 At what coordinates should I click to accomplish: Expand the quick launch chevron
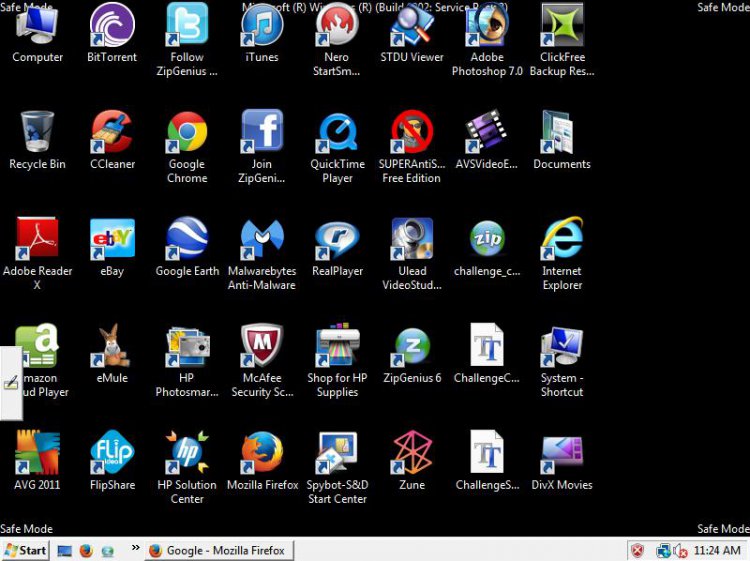point(135,548)
